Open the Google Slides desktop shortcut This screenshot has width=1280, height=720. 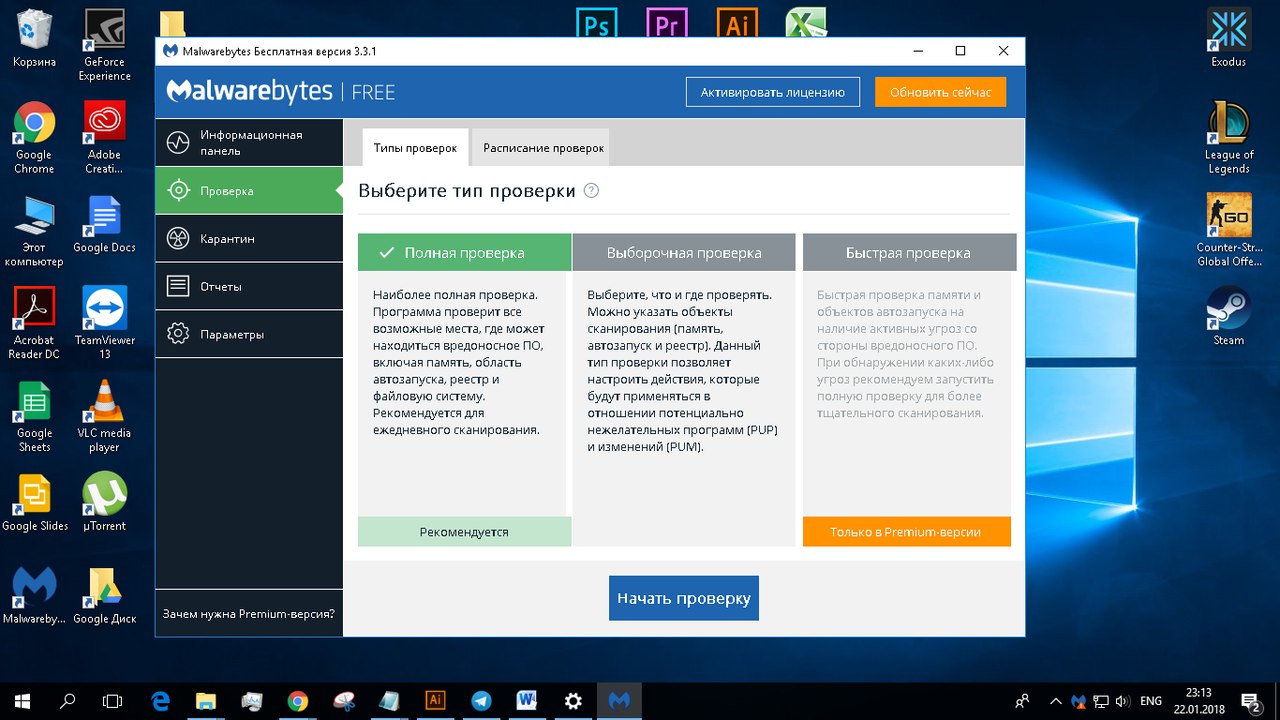click(x=34, y=503)
